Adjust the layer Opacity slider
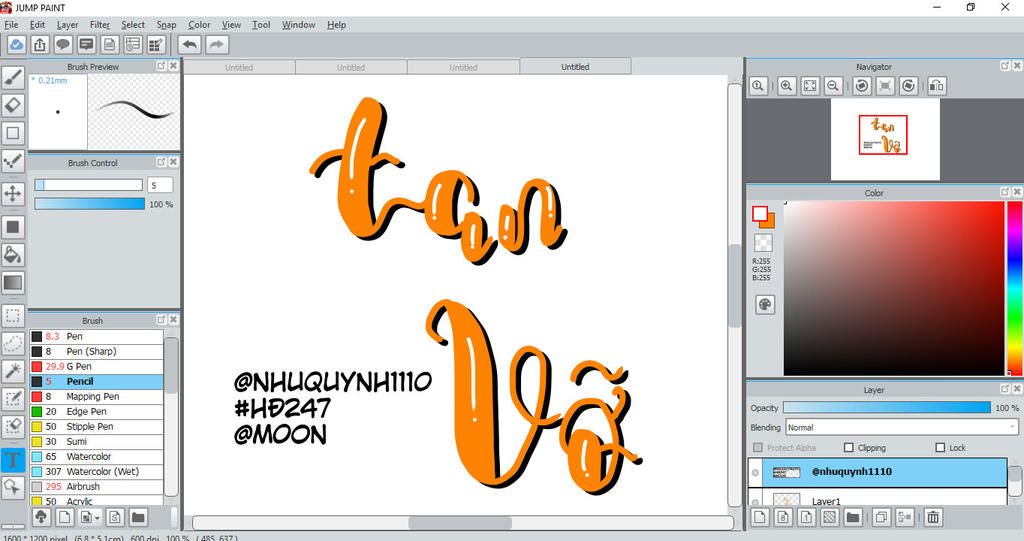1024x541 pixels. point(887,408)
